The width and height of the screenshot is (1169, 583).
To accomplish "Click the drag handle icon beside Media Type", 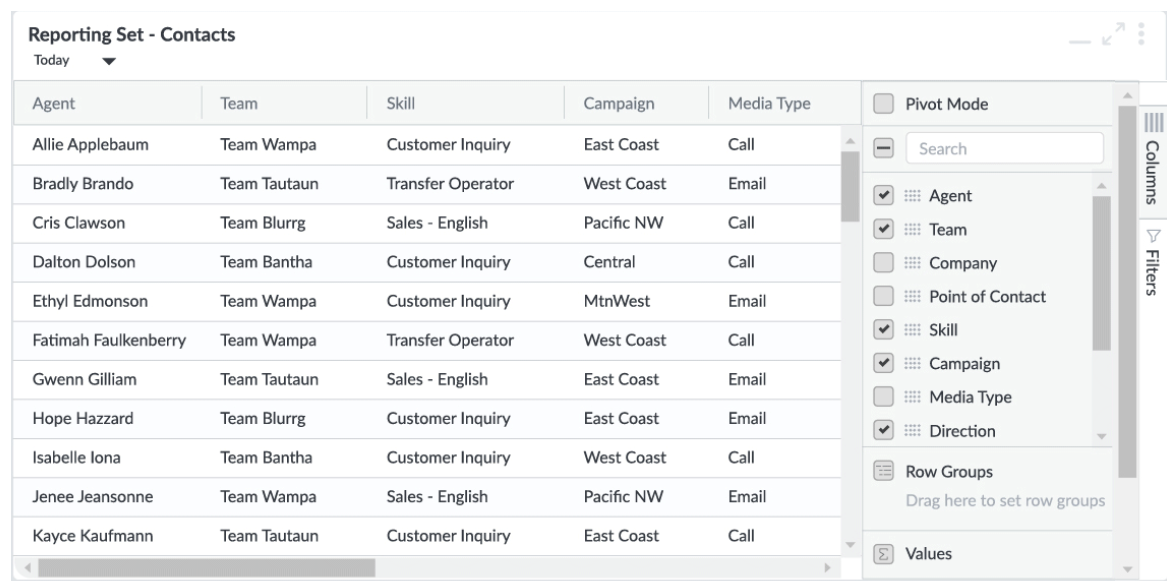I will pos(911,398).
